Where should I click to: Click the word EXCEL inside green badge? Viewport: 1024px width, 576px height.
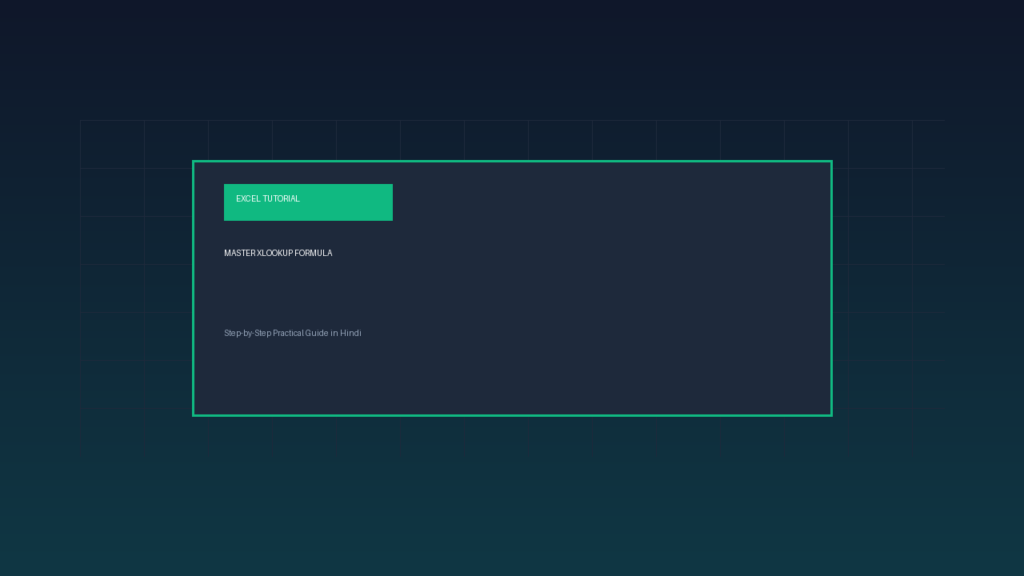248,199
